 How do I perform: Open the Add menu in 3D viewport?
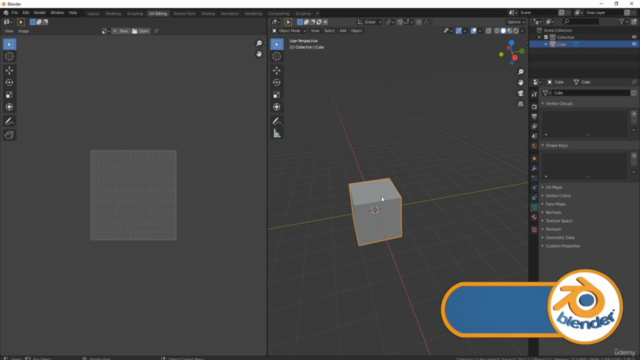pyautogui.click(x=343, y=31)
